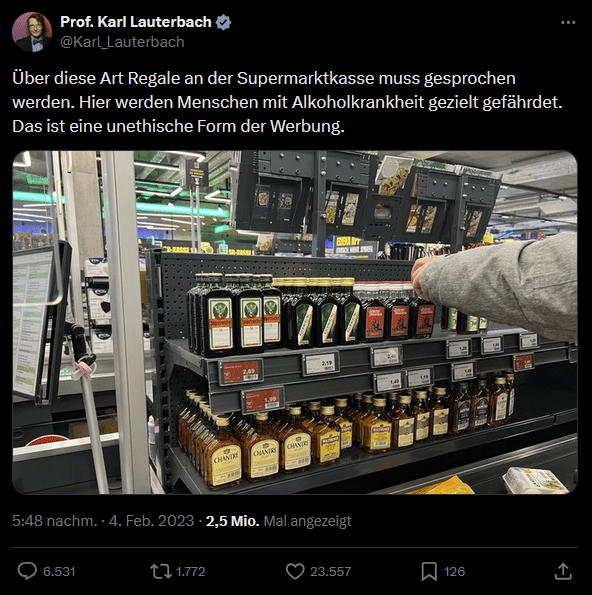Click the share upload arrow icon
The width and height of the screenshot is (592, 595).
click(x=563, y=571)
